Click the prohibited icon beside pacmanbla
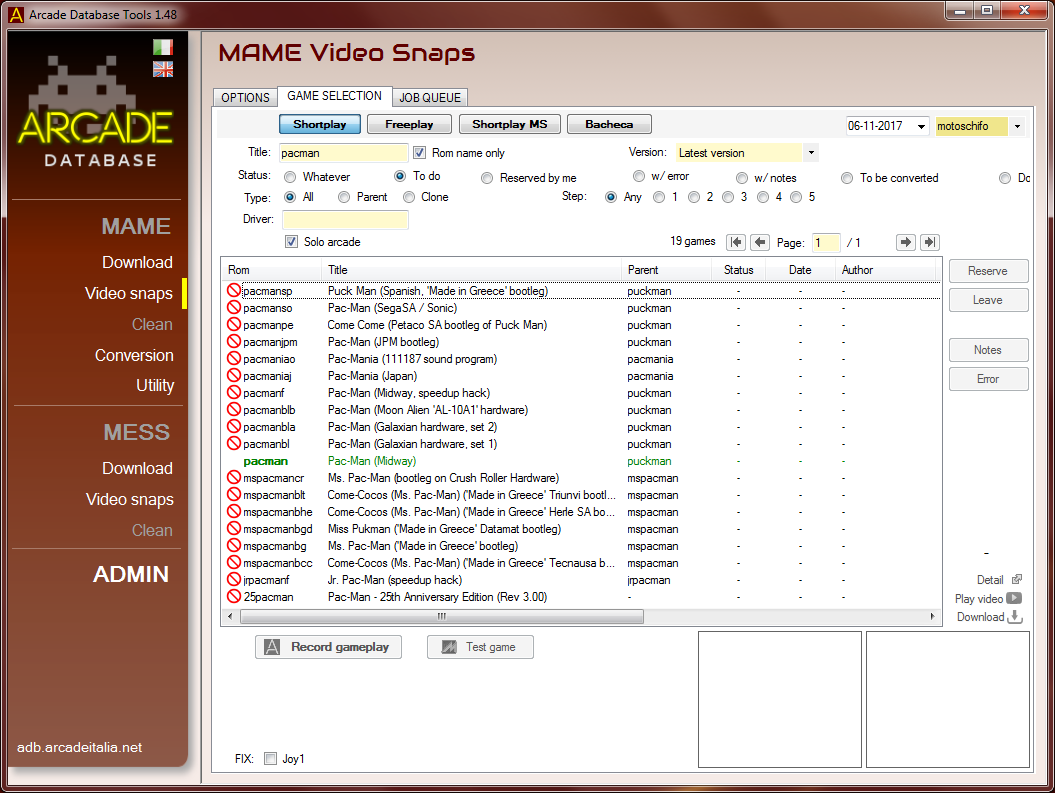 233,426
